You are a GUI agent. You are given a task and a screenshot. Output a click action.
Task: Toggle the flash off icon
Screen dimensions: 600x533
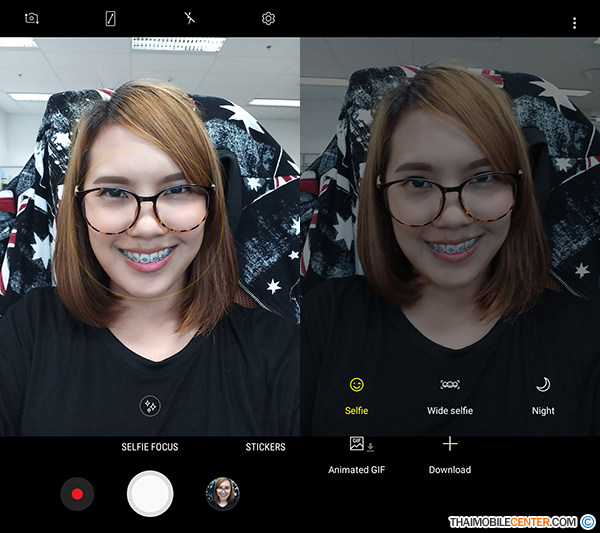point(189,18)
